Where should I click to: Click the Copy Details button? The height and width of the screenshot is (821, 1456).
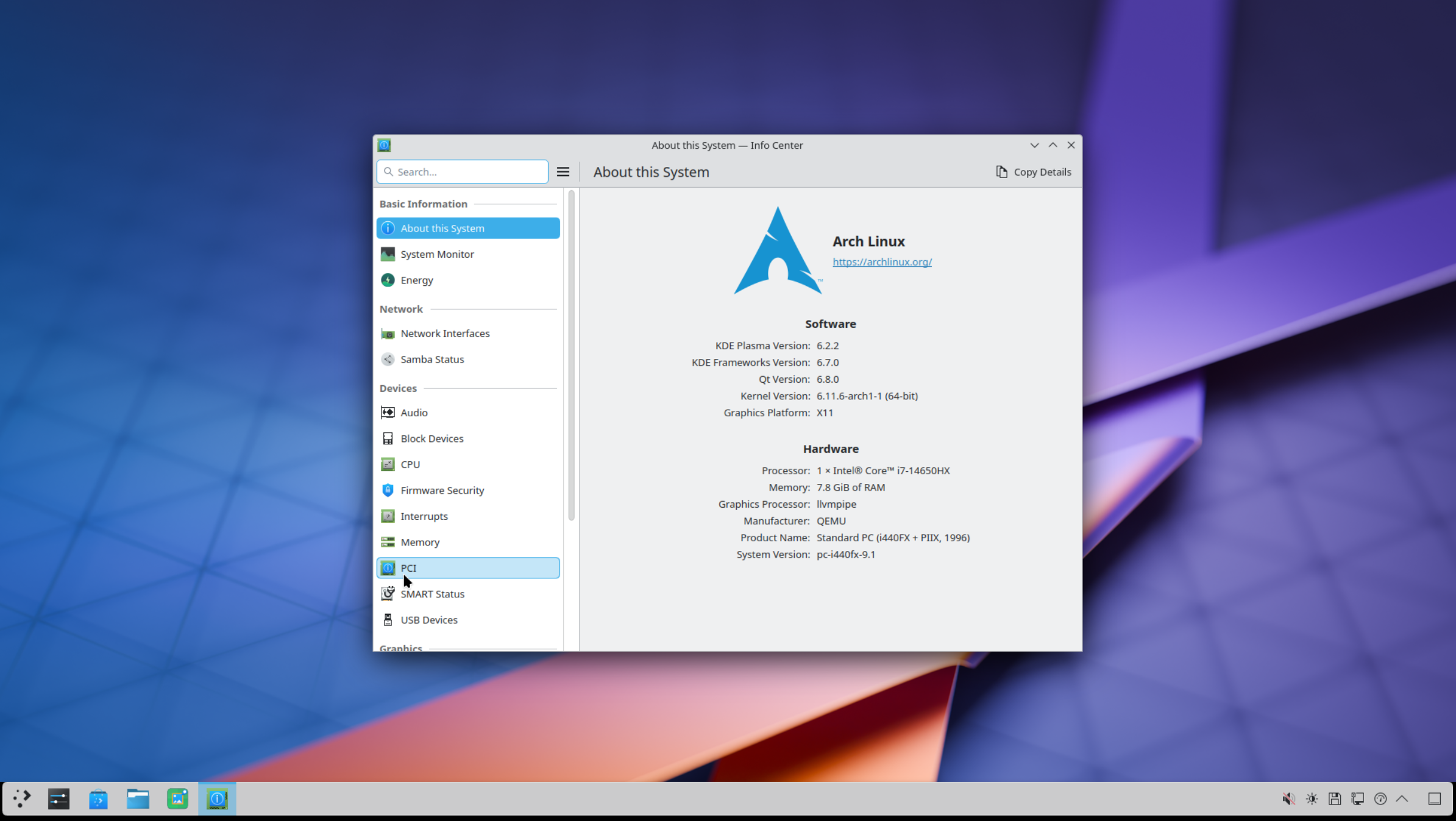click(x=1033, y=172)
